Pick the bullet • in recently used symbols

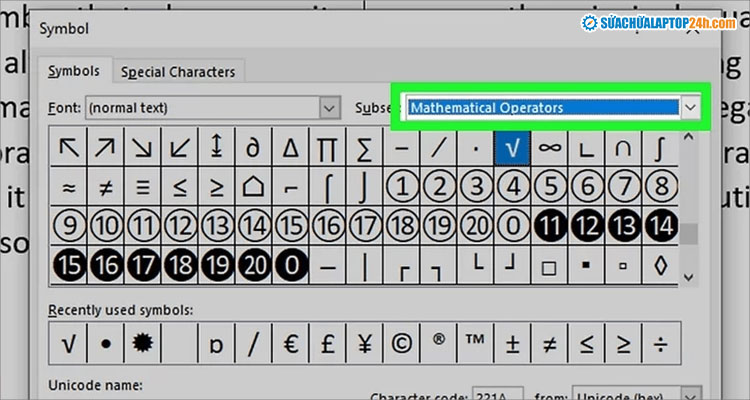[106, 344]
